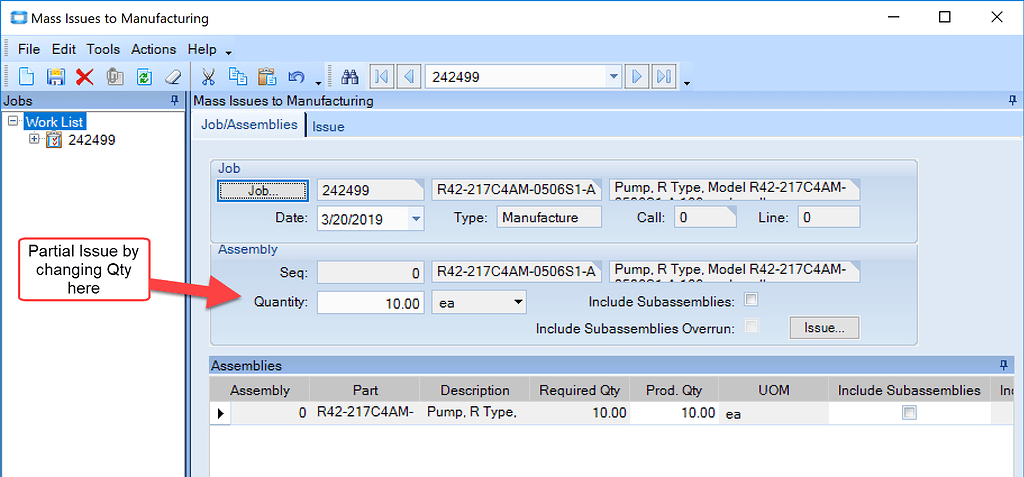Click the Type field showing Manufacture
1024x477 pixels.
(549, 218)
